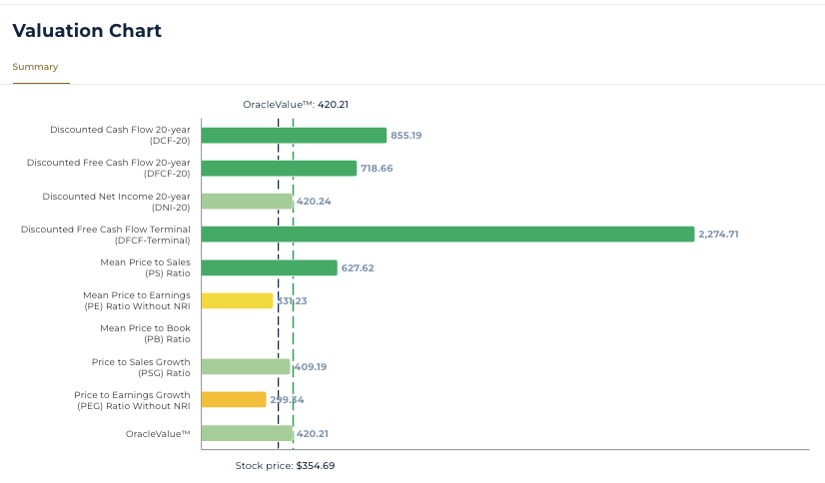Click the Mean Price to Book axis label
Screen dimensions: 825x483
144,333
